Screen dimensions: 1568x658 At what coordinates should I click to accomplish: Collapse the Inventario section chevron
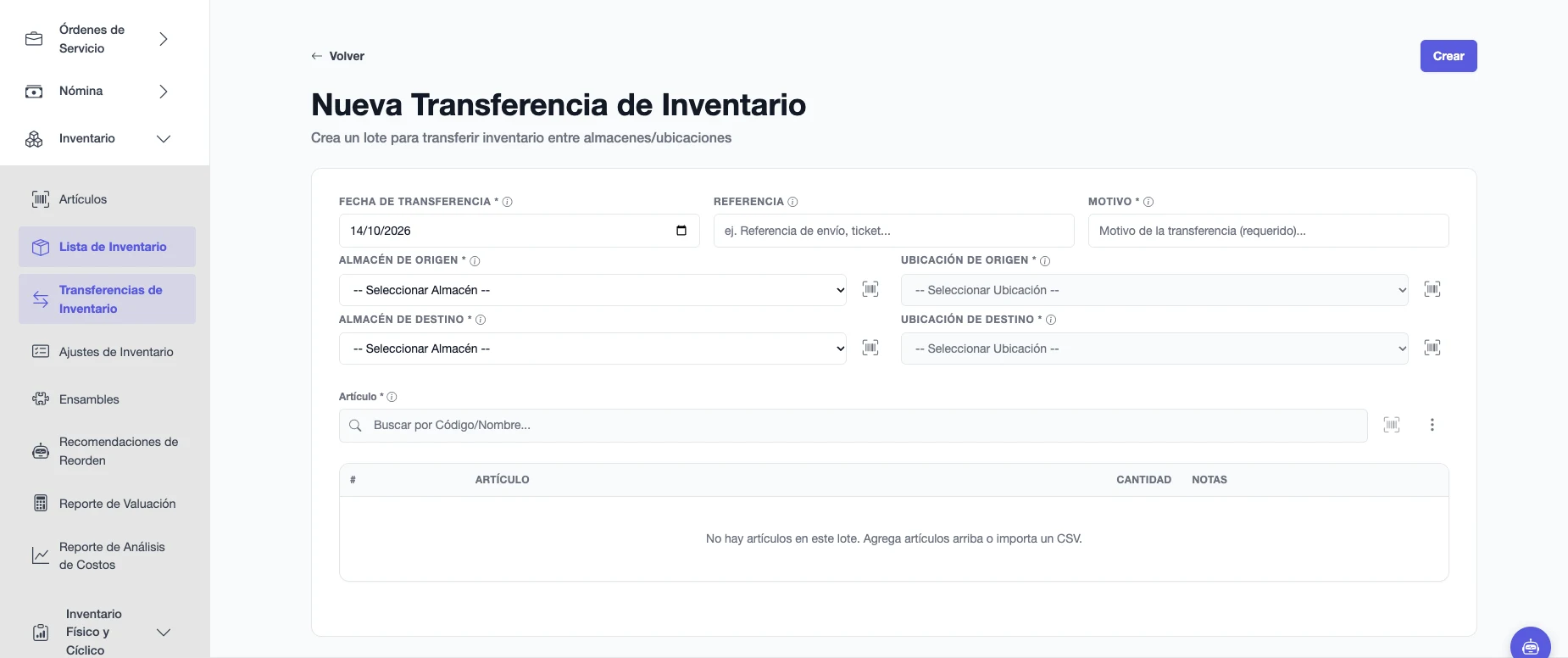[x=164, y=139]
